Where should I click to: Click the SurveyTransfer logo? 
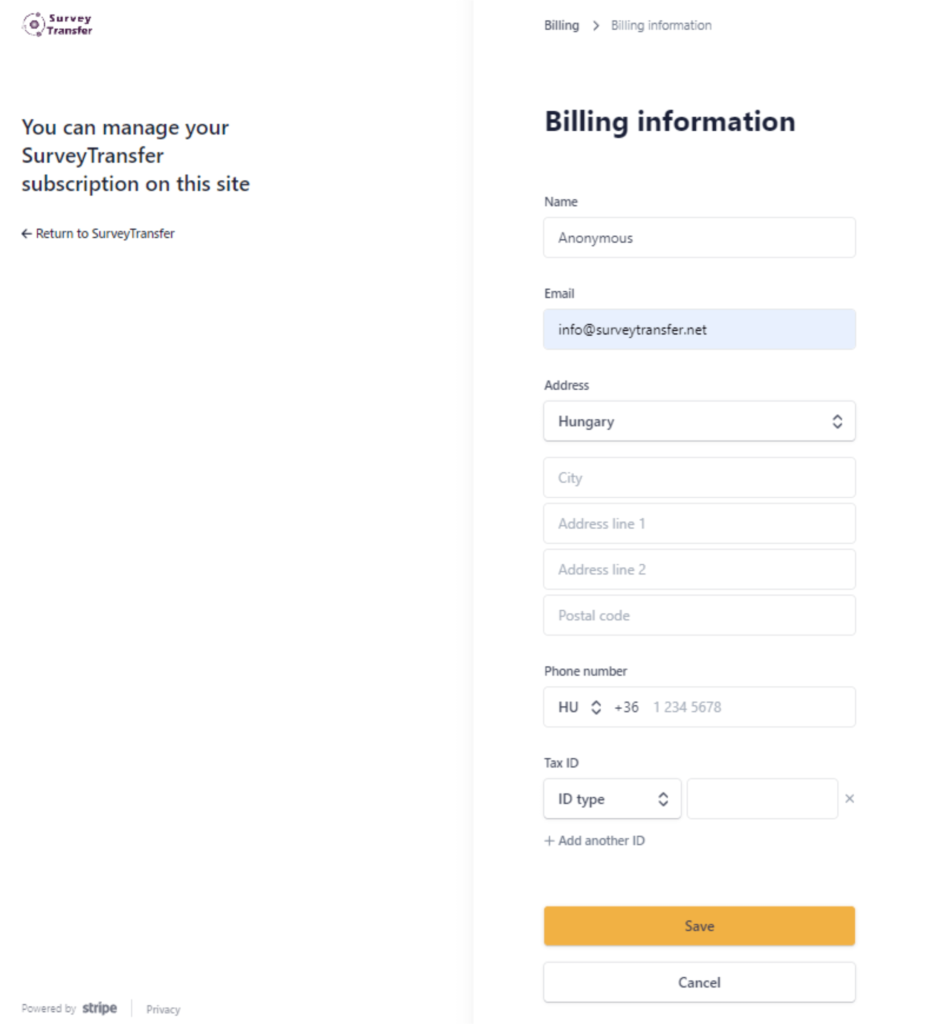[x=57, y=24]
